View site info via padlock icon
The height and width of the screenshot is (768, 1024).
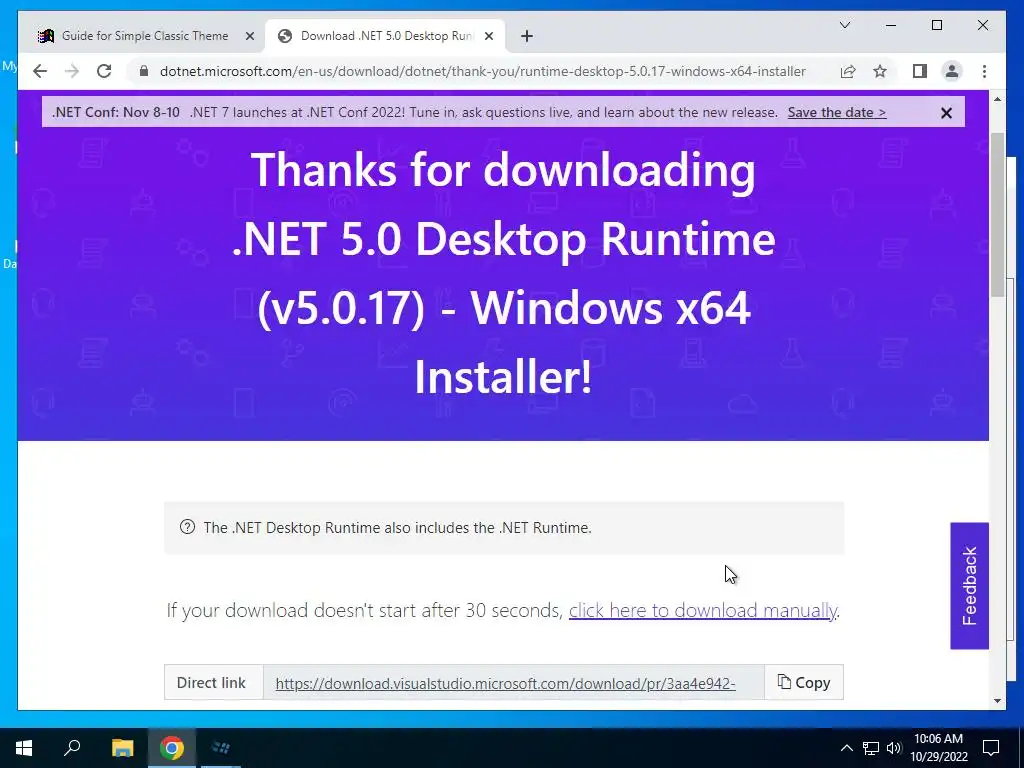click(144, 71)
